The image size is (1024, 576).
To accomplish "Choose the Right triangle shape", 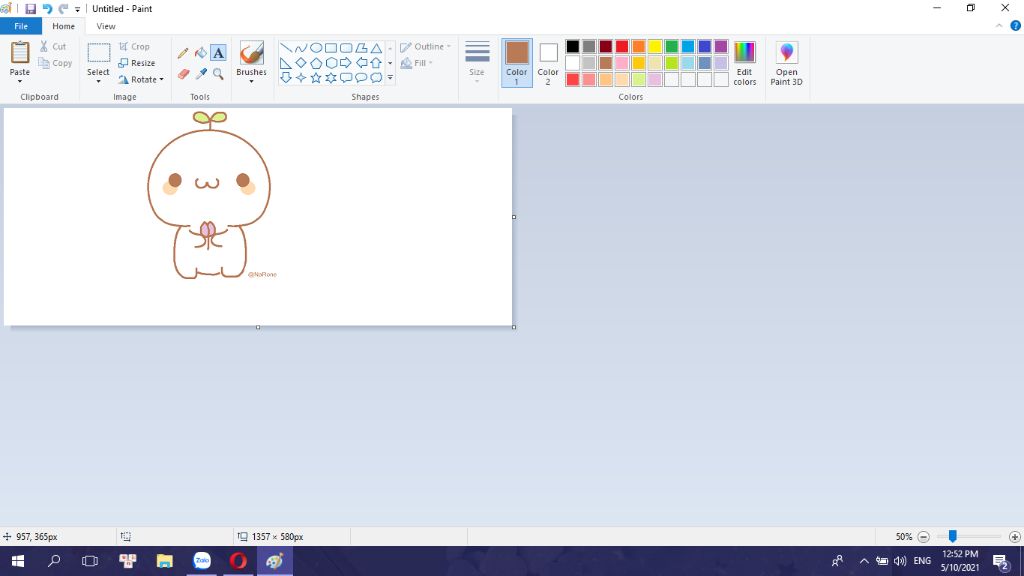I will pyautogui.click(x=286, y=63).
